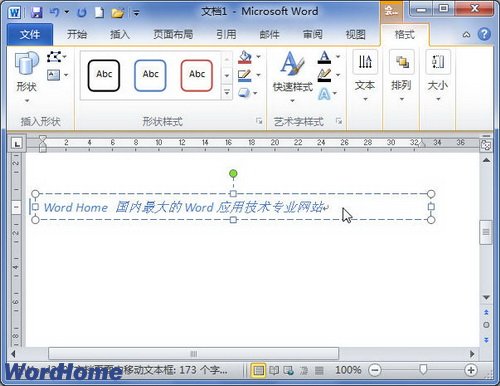The image size is (500, 386).
Task: Expand the full shape styles gallery
Action: pyautogui.click(x=227, y=92)
